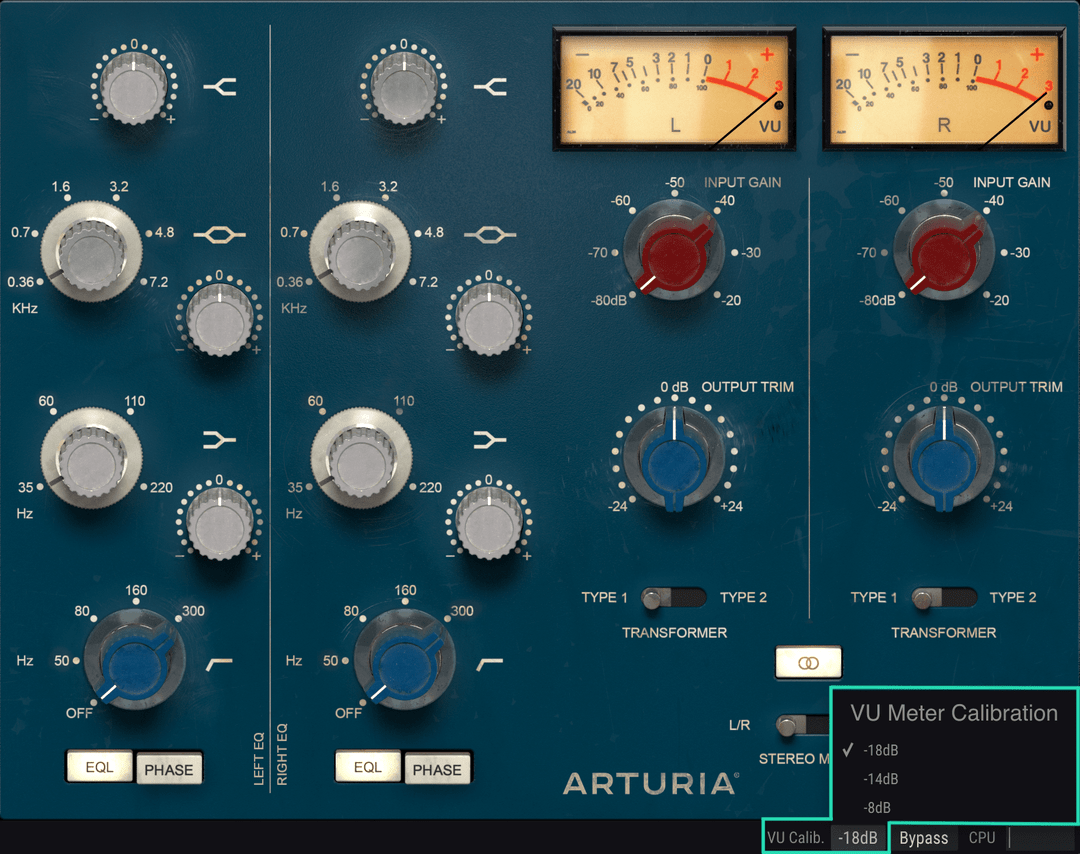Screen dimensions: 1080x854
Task: Click the left EQ high shelf curve icon
Action: click(220, 87)
